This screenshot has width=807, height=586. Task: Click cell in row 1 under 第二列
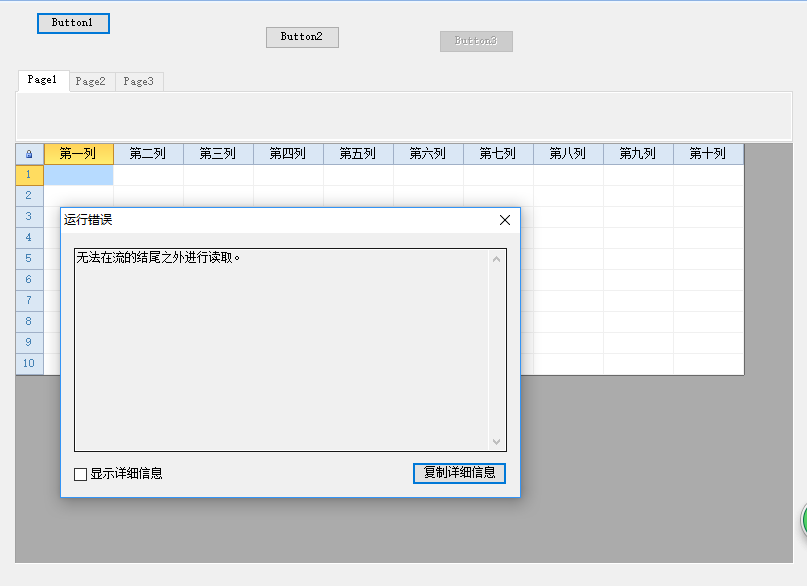point(148,175)
